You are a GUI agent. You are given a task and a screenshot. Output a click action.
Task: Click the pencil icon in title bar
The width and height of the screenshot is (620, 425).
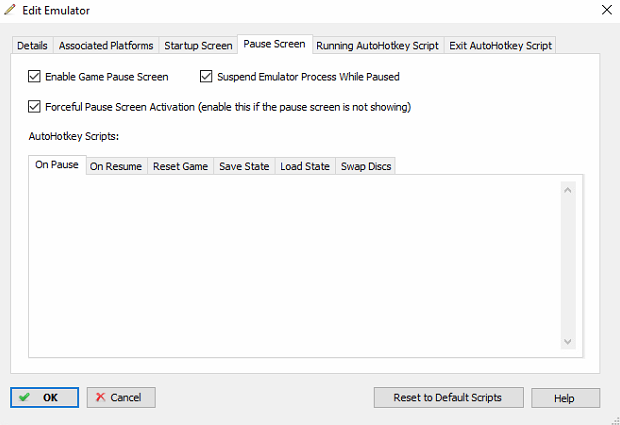(10, 10)
